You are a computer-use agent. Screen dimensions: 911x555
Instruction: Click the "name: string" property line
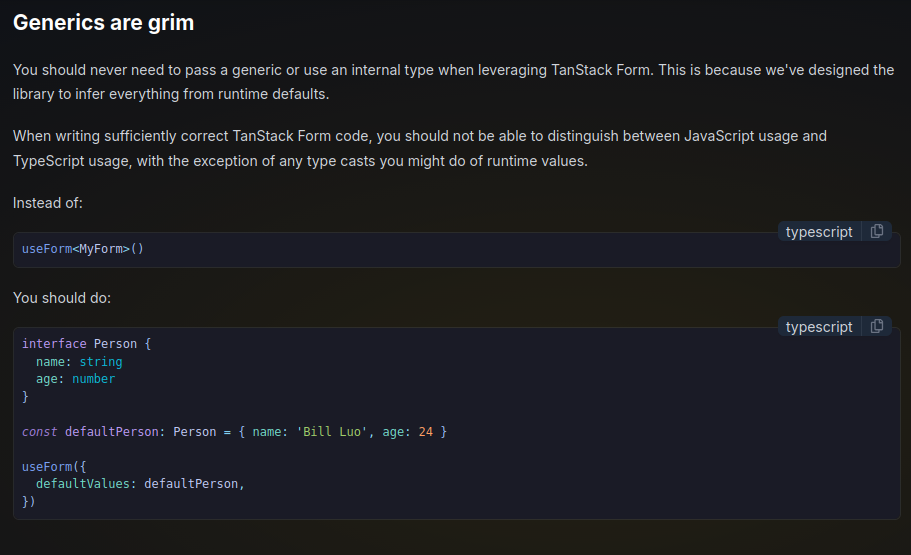point(79,362)
